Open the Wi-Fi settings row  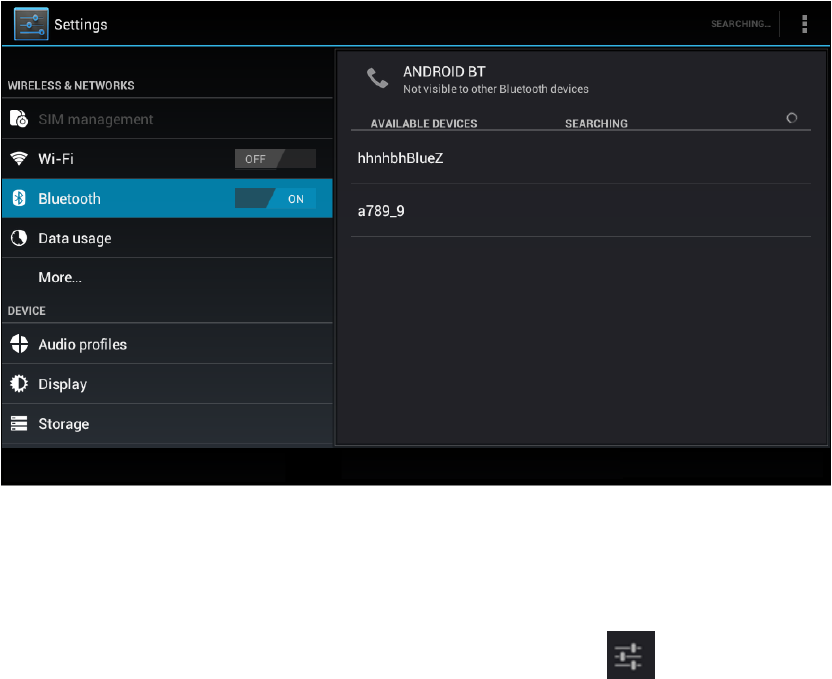tap(167, 159)
